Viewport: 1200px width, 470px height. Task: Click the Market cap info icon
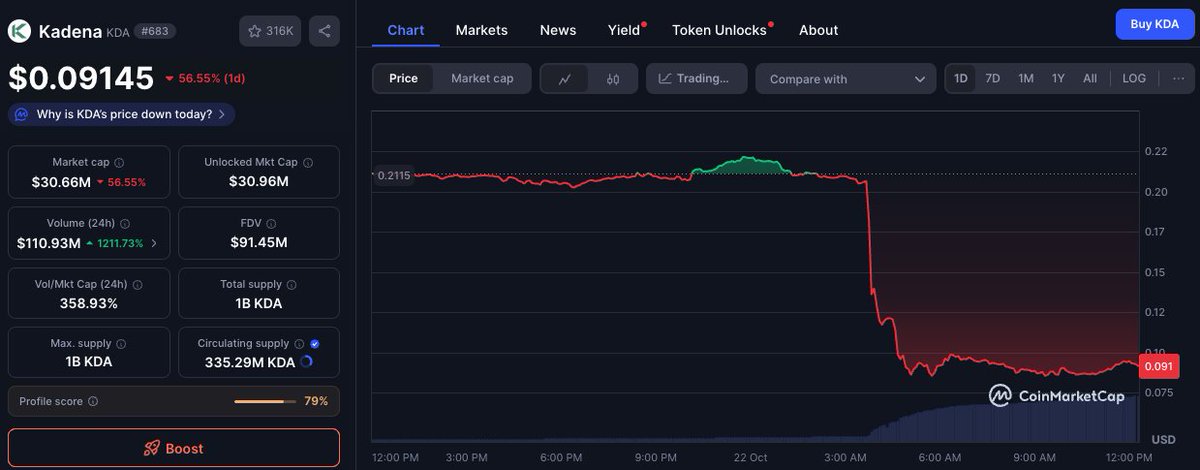point(119,162)
